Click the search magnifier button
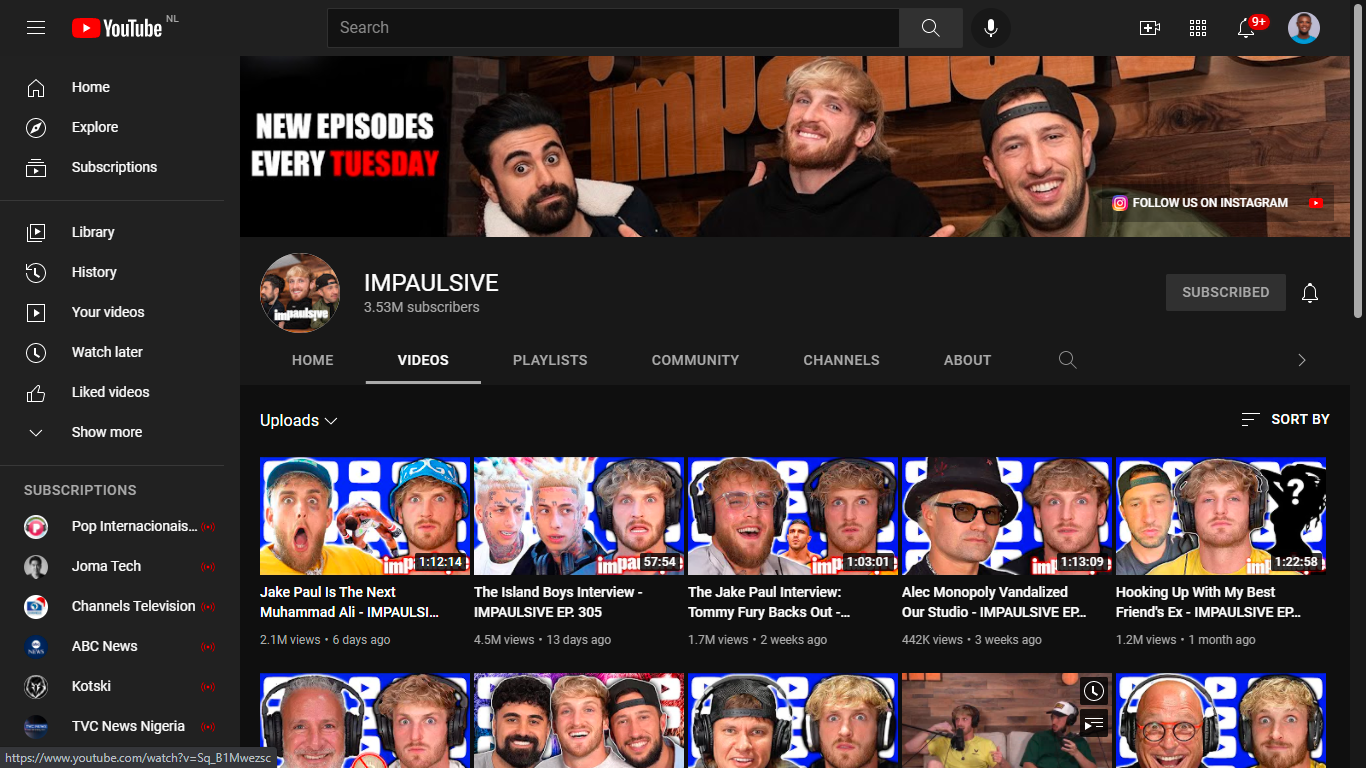This screenshot has width=1366, height=768. point(931,28)
